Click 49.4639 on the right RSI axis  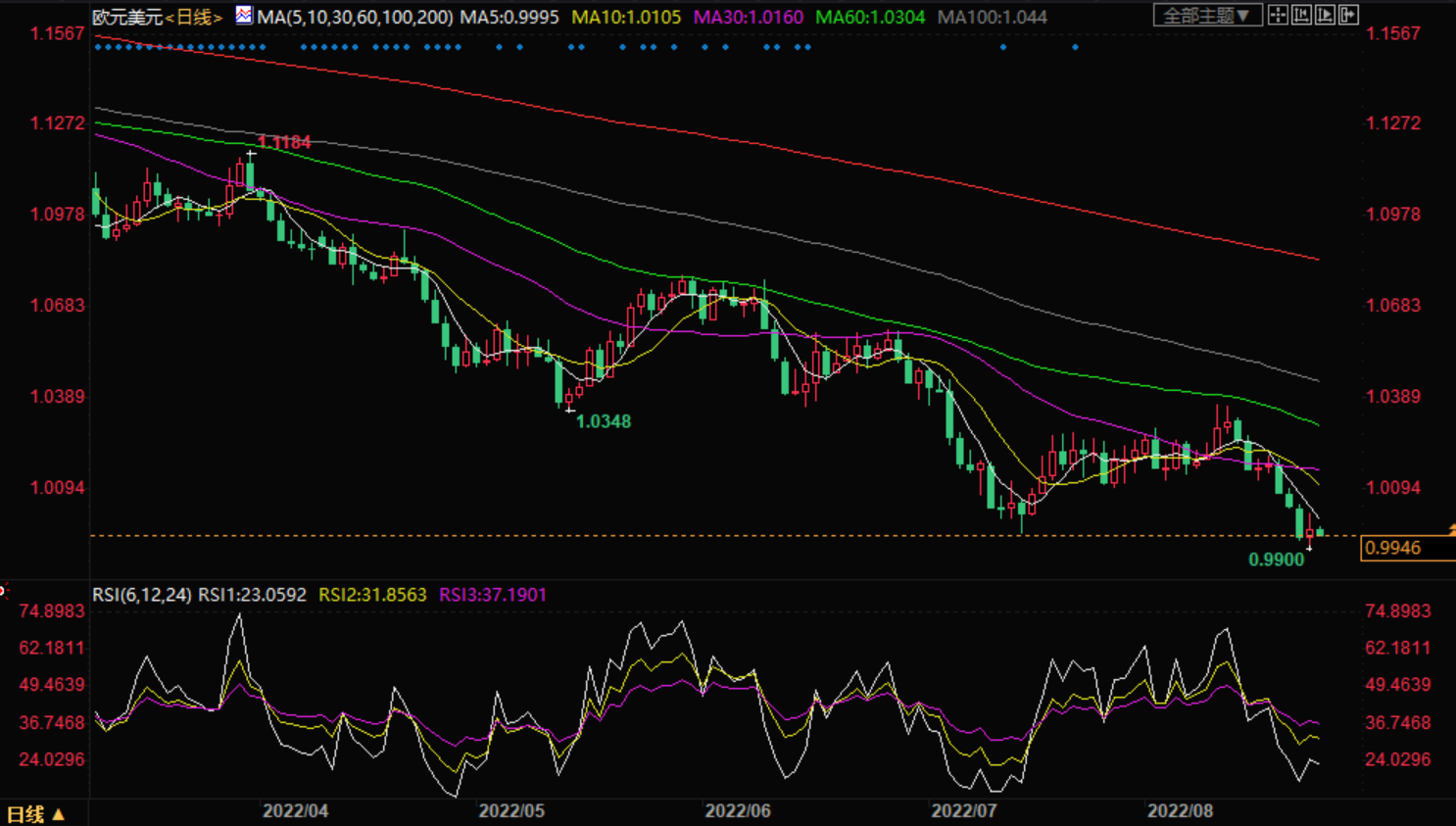click(1398, 685)
